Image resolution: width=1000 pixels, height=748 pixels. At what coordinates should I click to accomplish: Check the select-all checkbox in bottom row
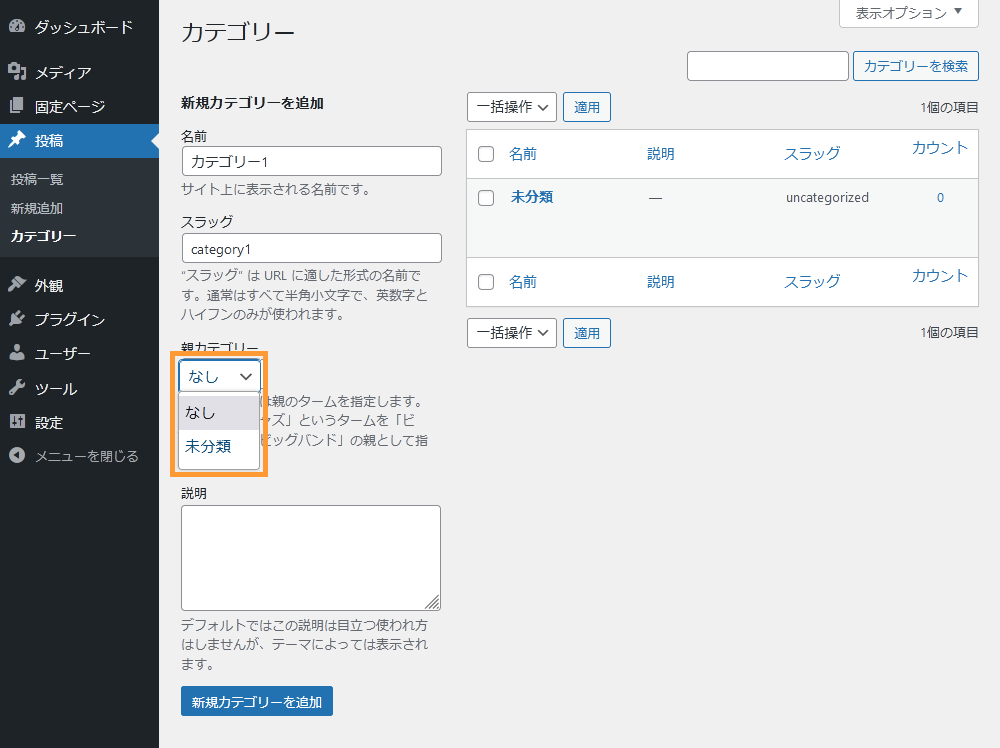point(486,281)
